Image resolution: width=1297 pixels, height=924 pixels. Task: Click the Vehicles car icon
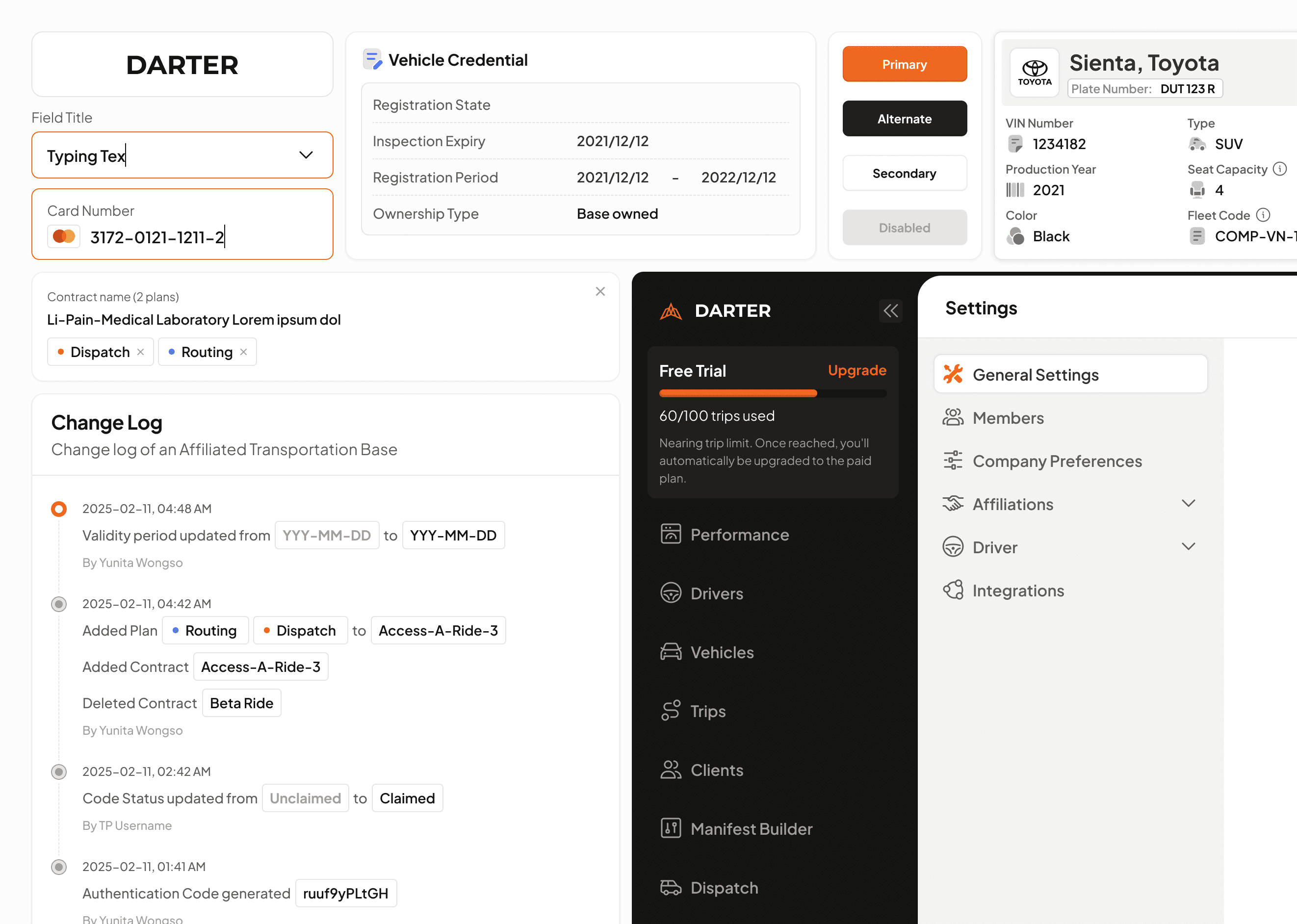click(x=671, y=652)
